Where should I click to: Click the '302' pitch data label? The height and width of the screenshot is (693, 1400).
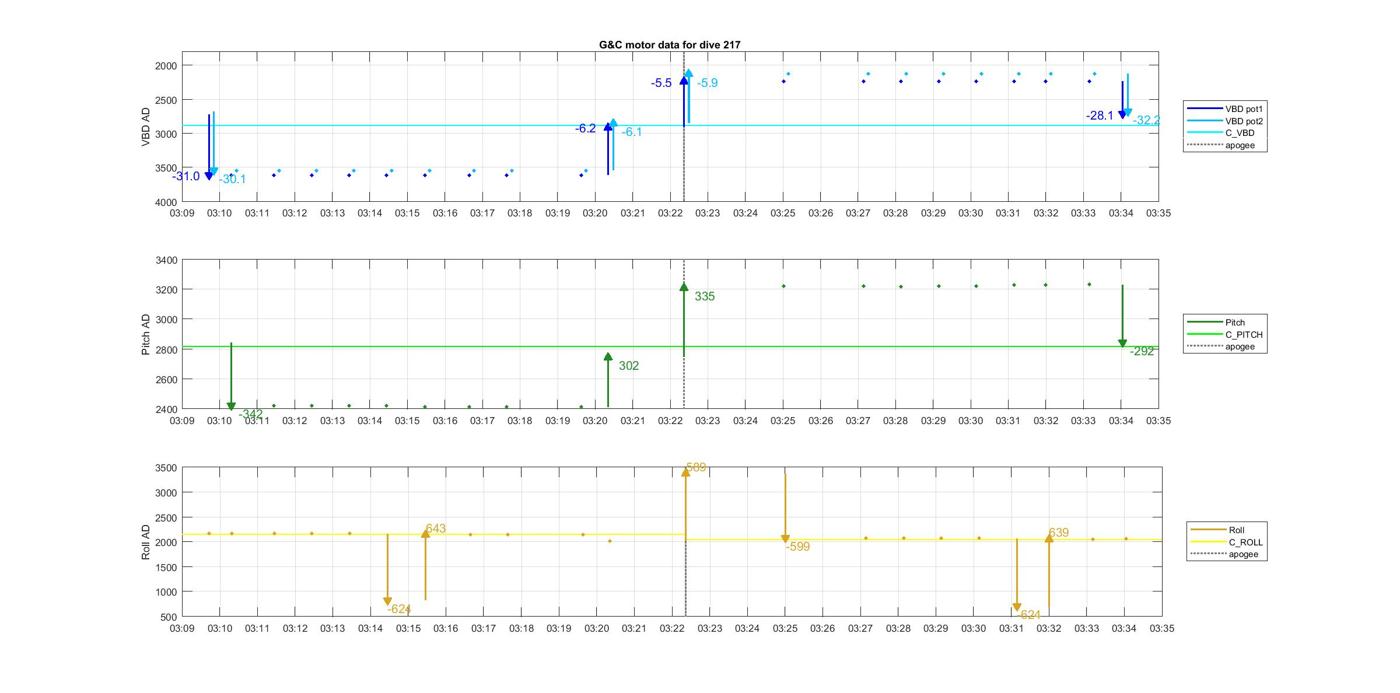pyautogui.click(x=629, y=366)
